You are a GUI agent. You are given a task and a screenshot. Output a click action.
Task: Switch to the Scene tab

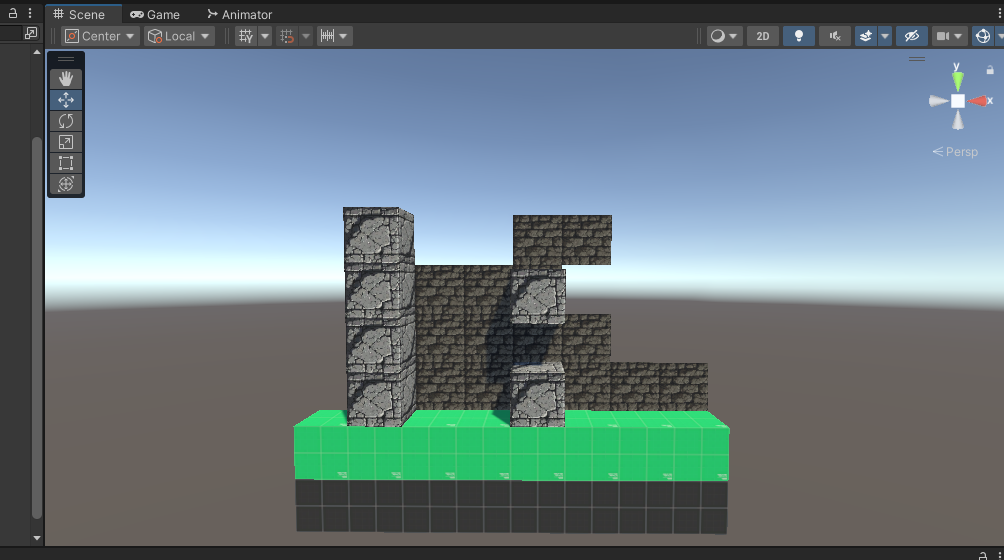pos(79,14)
